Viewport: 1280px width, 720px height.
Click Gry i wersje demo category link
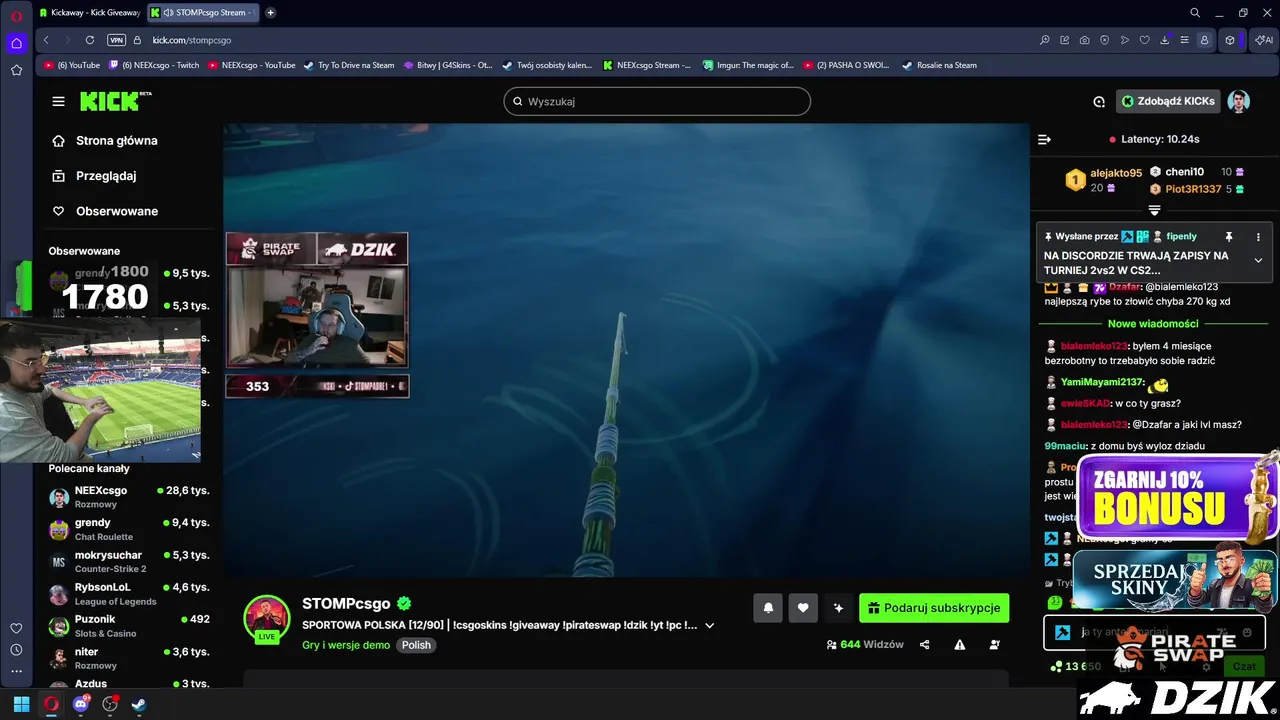tap(346, 645)
